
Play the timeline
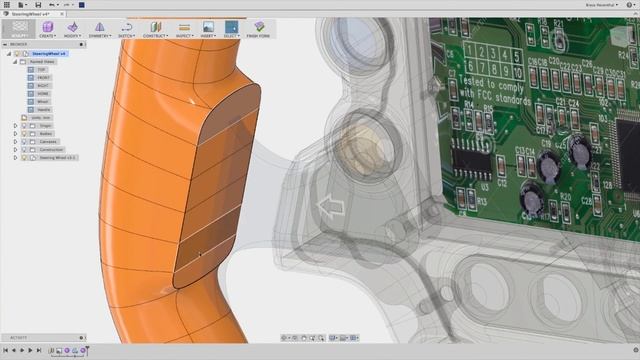click(x=22, y=350)
